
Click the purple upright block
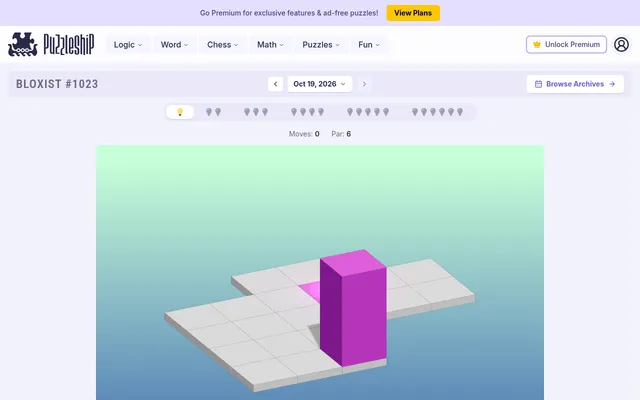click(353, 307)
